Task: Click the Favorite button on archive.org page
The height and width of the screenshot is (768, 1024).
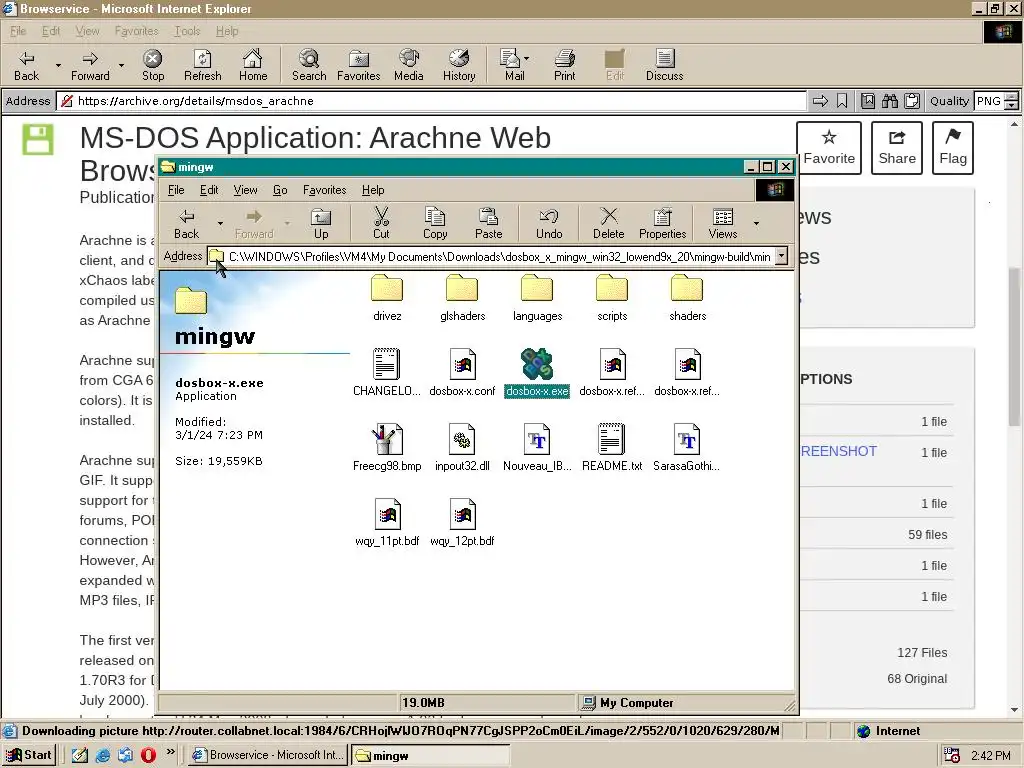Action: pos(829,148)
